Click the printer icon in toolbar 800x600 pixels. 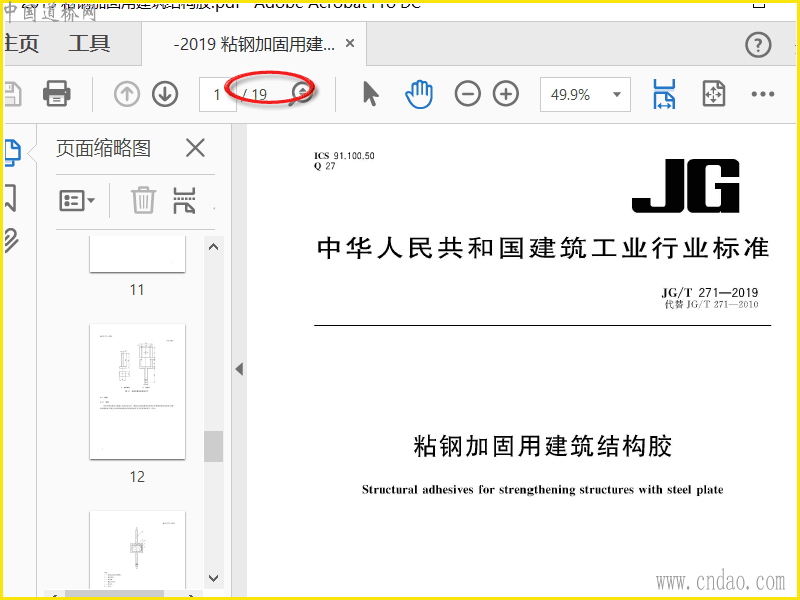tap(57, 93)
